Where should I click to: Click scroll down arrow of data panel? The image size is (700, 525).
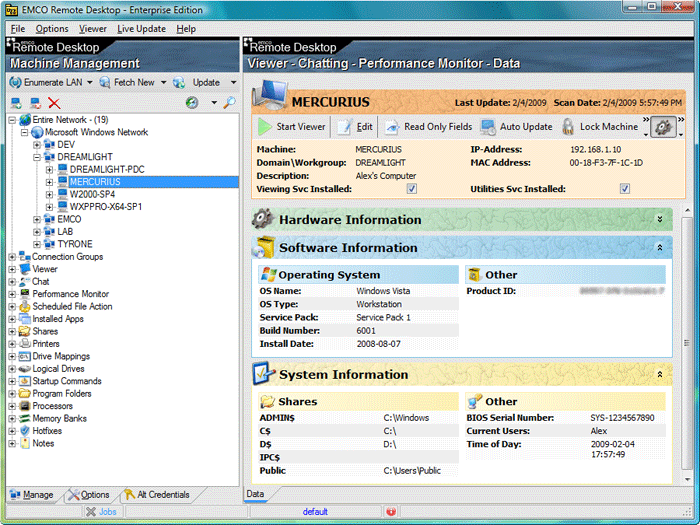(x=687, y=479)
